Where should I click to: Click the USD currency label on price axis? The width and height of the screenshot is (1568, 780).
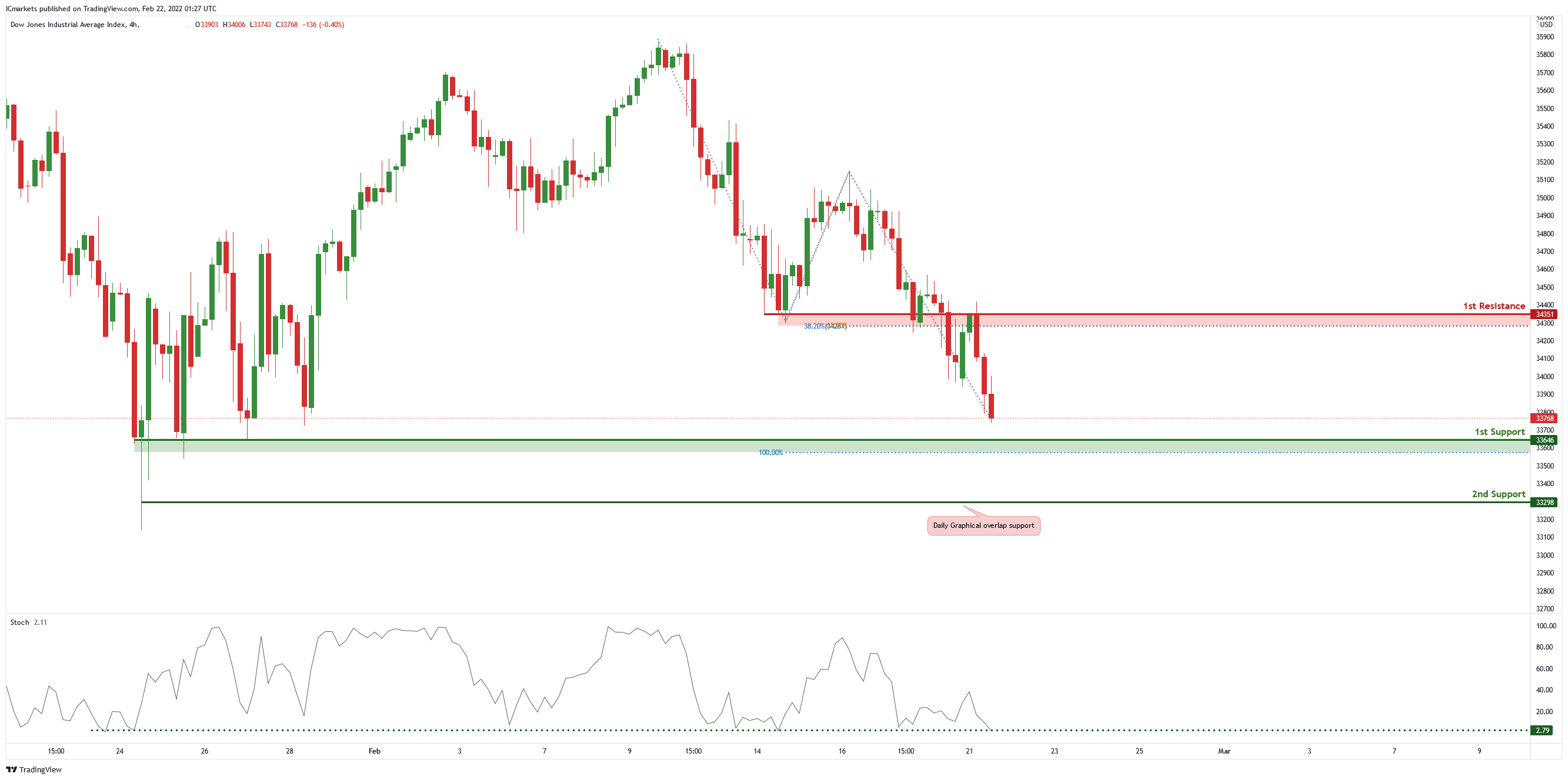pyautogui.click(x=1546, y=25)
